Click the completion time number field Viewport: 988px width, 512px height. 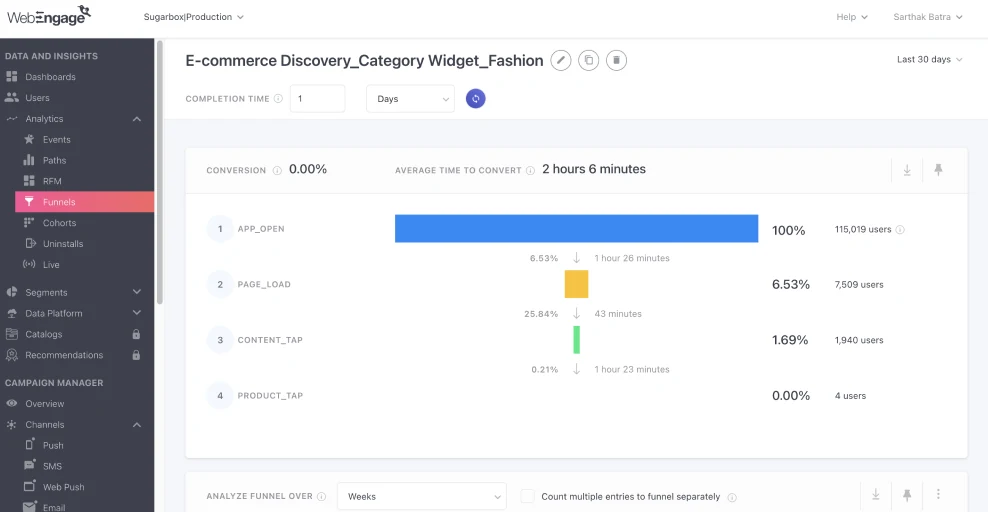pos(317,99)
